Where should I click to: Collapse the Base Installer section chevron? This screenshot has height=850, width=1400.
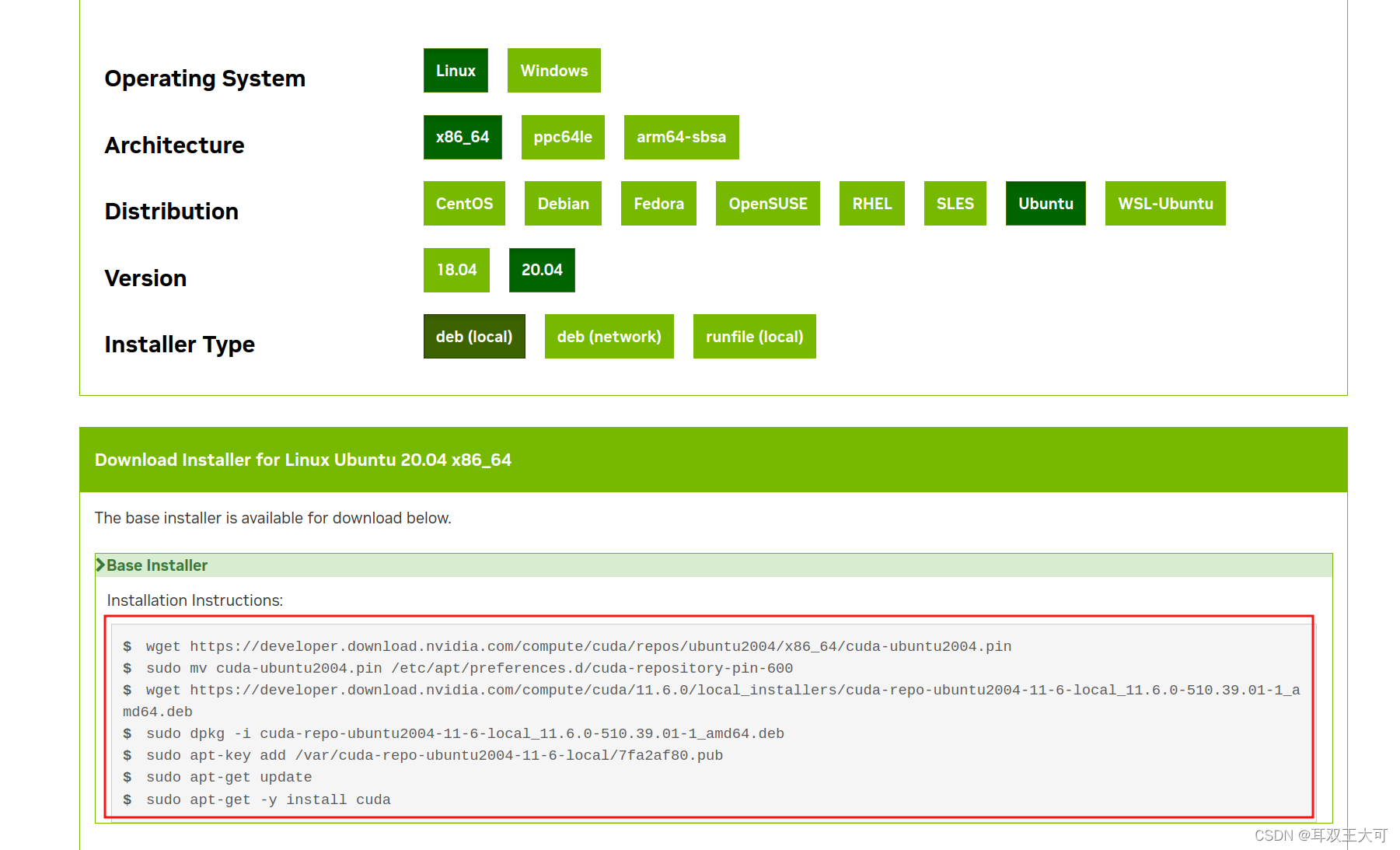coord(100,565)
